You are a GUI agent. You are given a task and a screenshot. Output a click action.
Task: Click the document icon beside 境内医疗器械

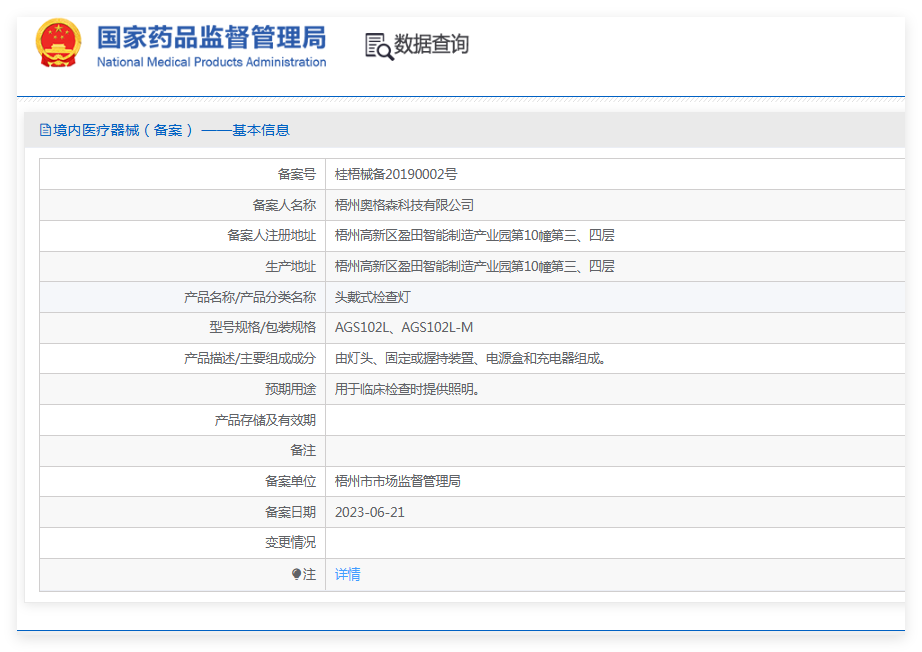[x=45, y=130]
